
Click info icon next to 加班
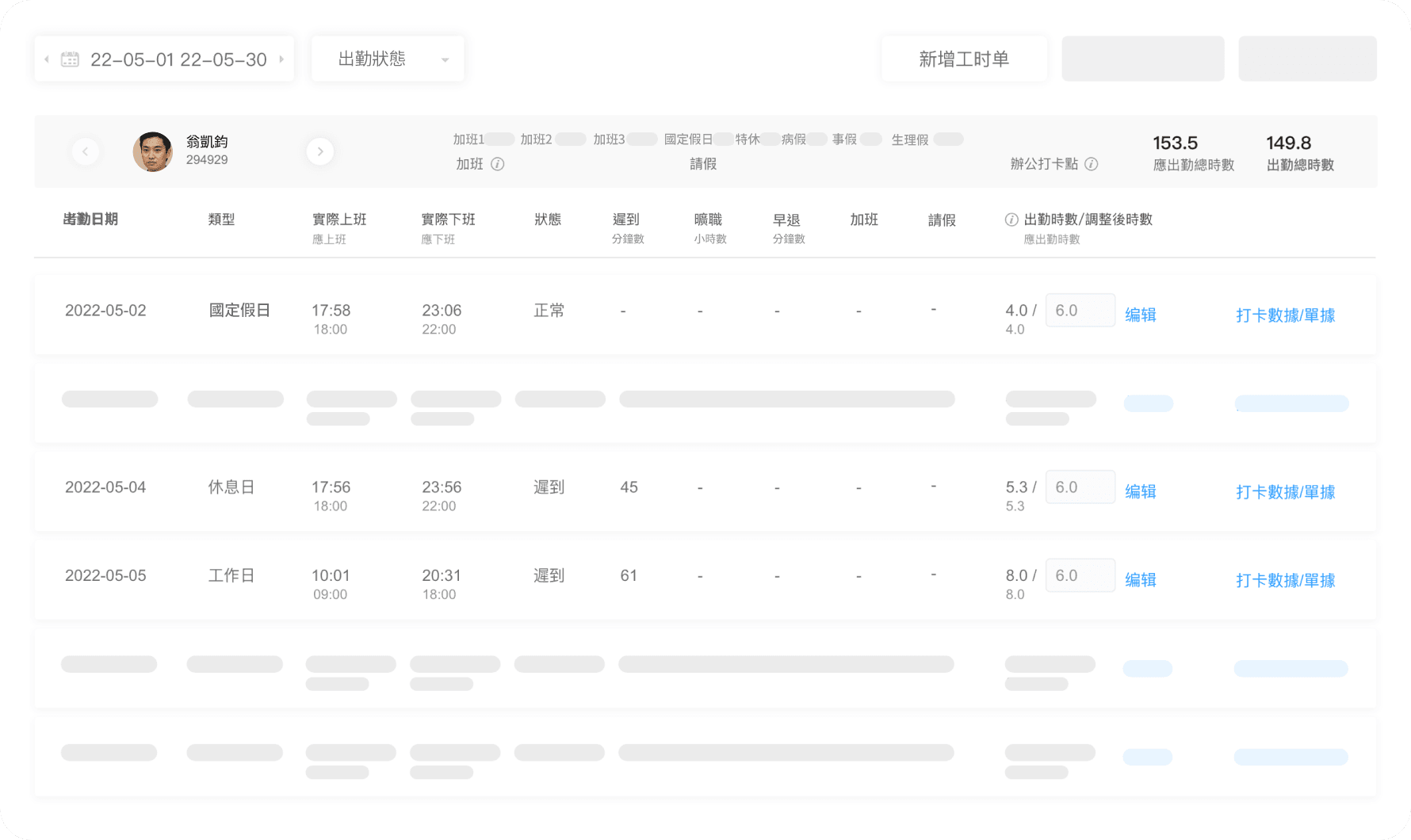[x=498, y=164]
